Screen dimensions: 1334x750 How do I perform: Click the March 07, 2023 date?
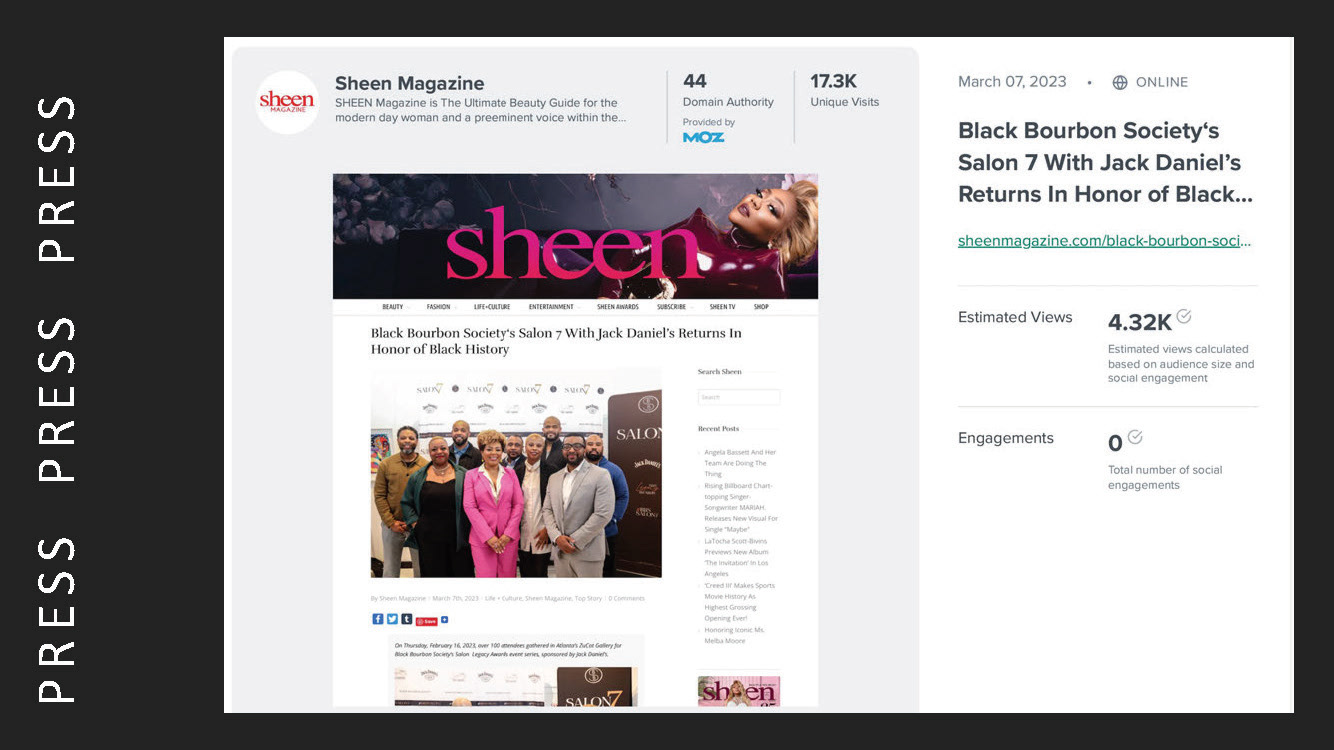pyautogui.click(x=1012, y=82)
